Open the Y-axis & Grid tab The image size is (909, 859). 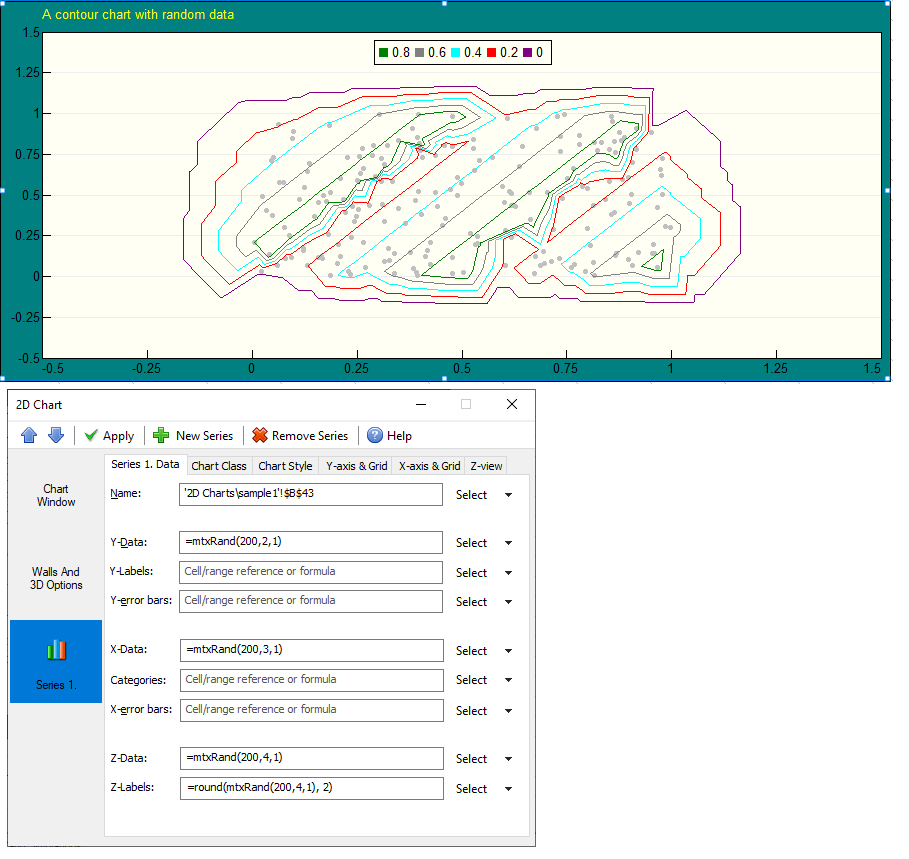coord(356,466)
